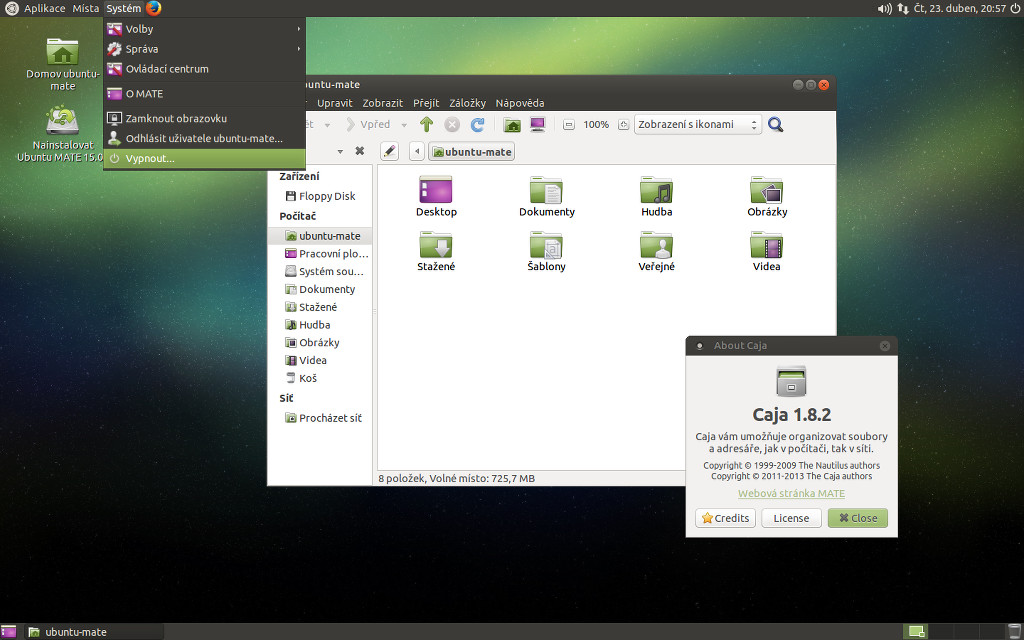
Task: Click the License button
Action: (792, 518)
